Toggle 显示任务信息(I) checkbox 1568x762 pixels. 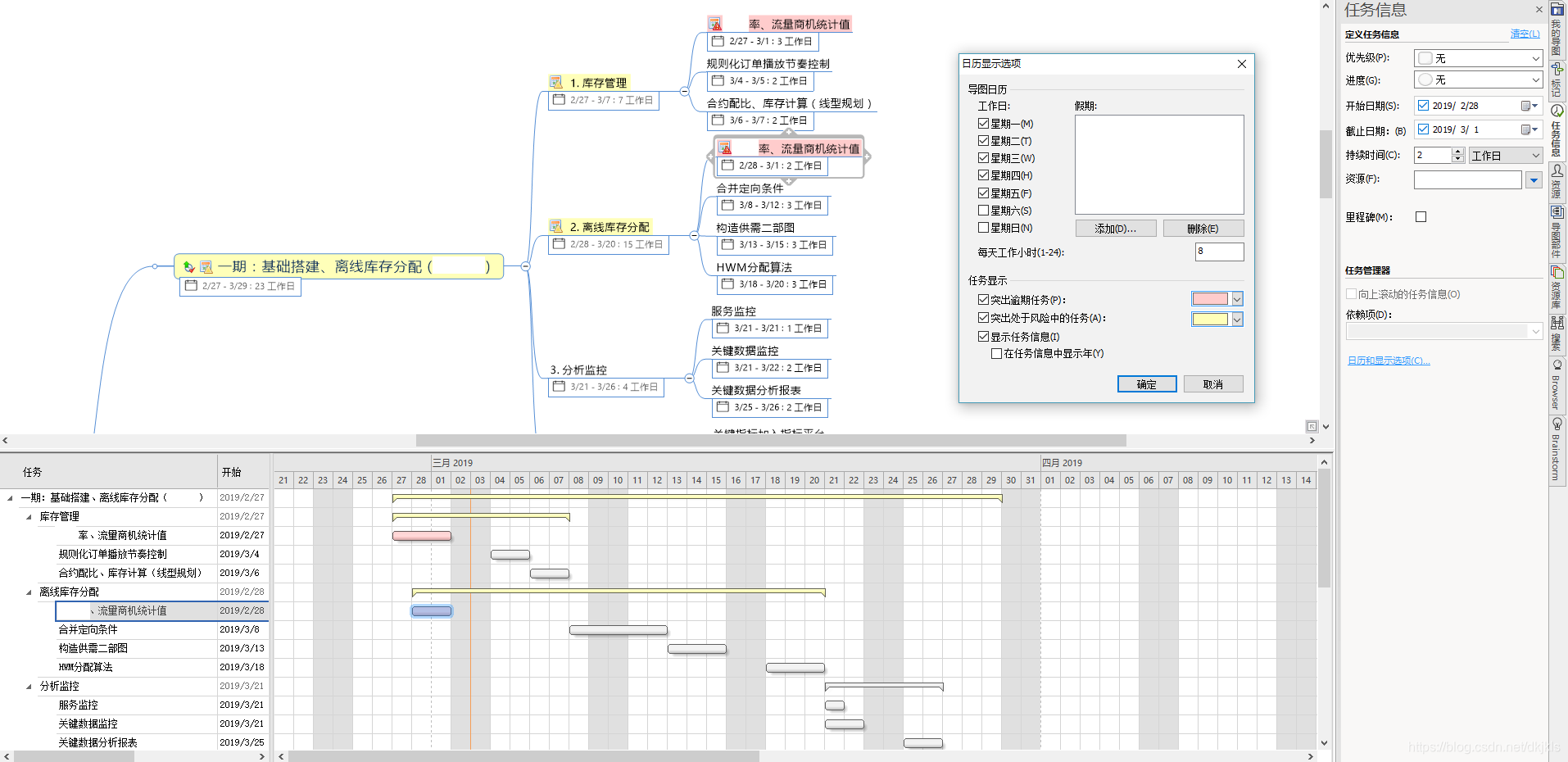pos(983,336)
